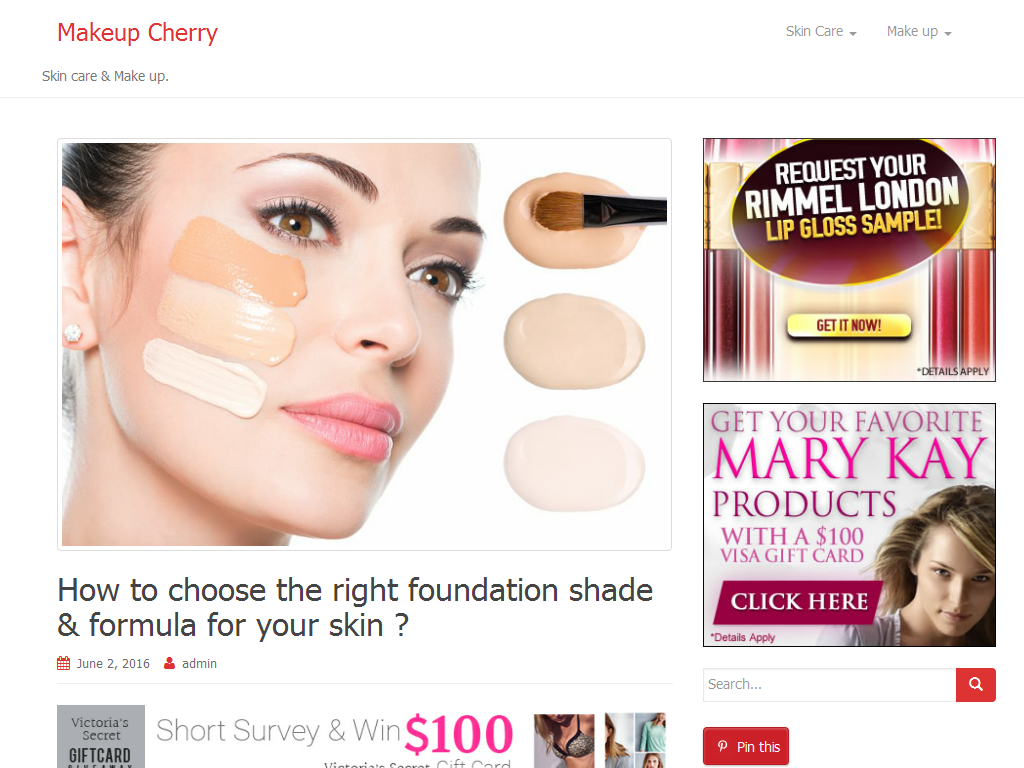Click the Pin this button

[746, 746]
